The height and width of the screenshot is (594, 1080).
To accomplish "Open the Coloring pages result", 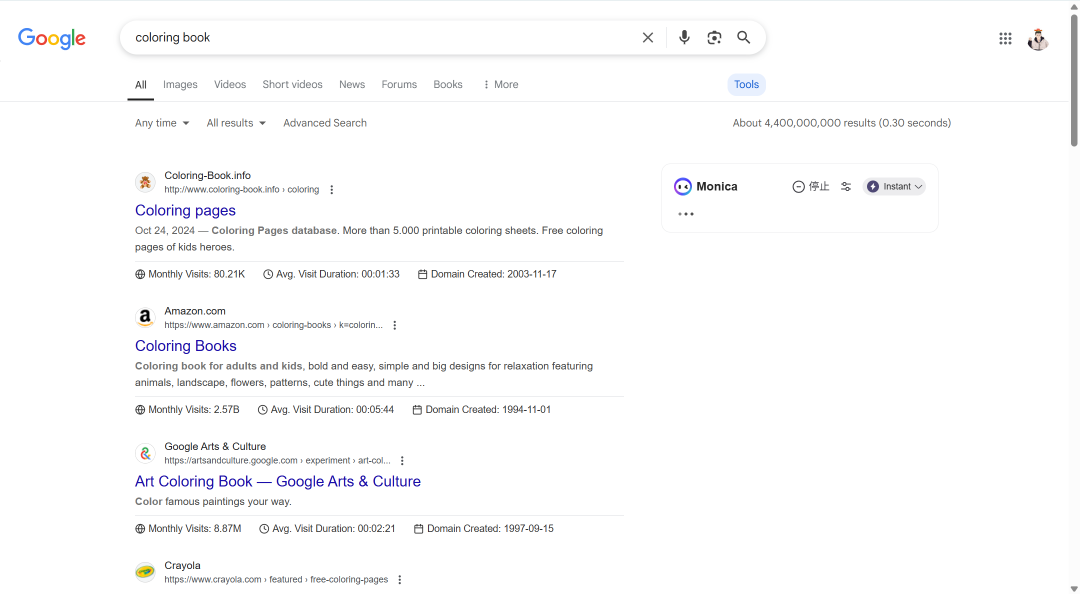I will (x=185, y=210).
